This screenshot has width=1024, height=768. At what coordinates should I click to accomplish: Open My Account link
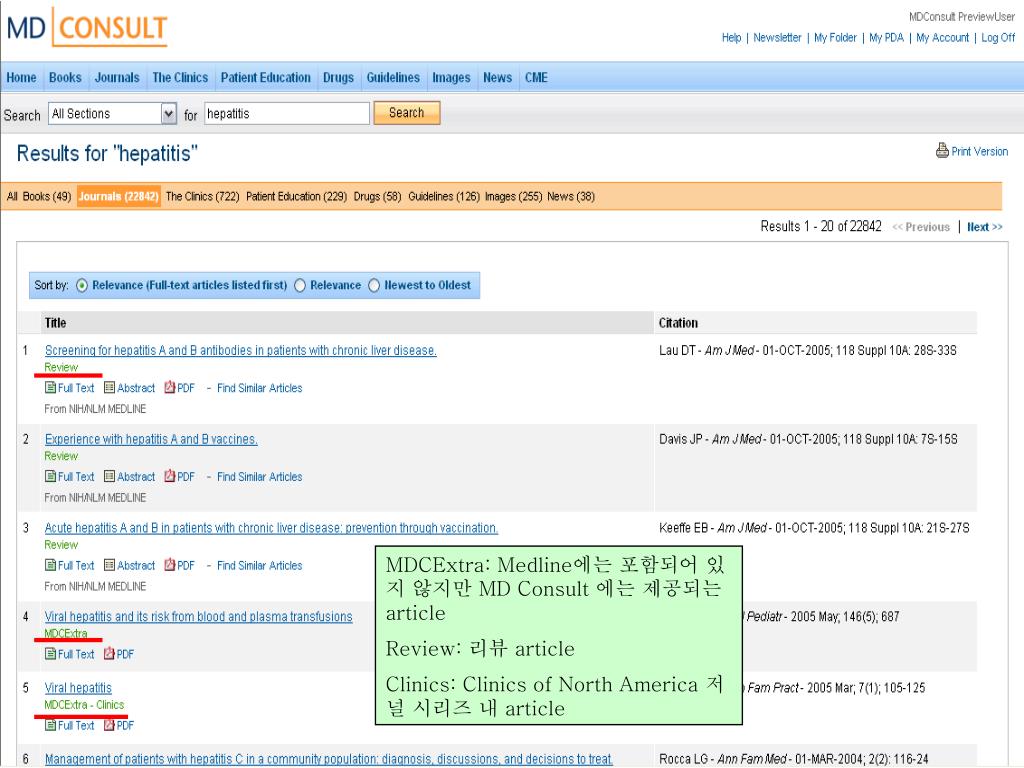[942, 38]
